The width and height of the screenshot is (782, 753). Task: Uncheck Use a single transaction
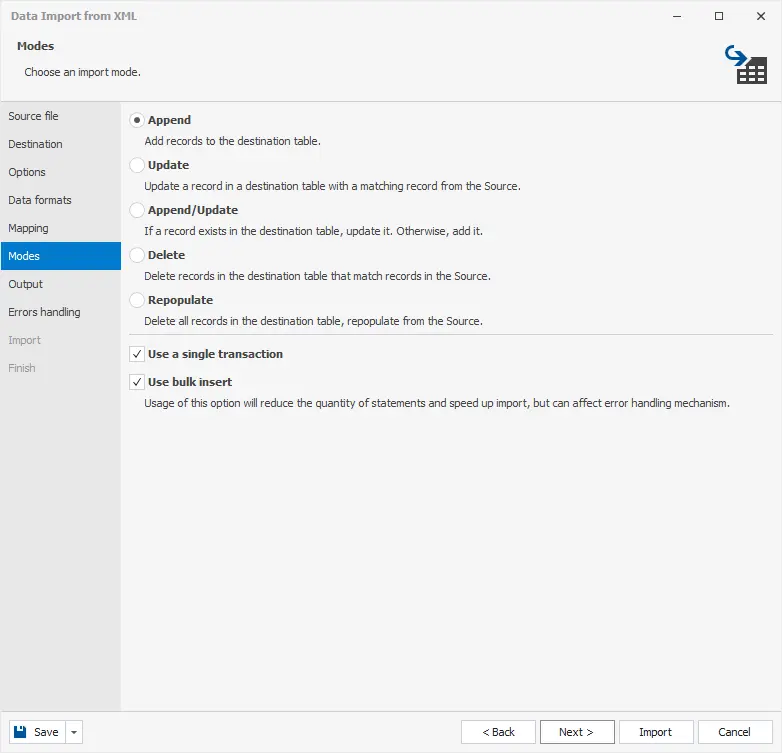click(x=137, y=354)
